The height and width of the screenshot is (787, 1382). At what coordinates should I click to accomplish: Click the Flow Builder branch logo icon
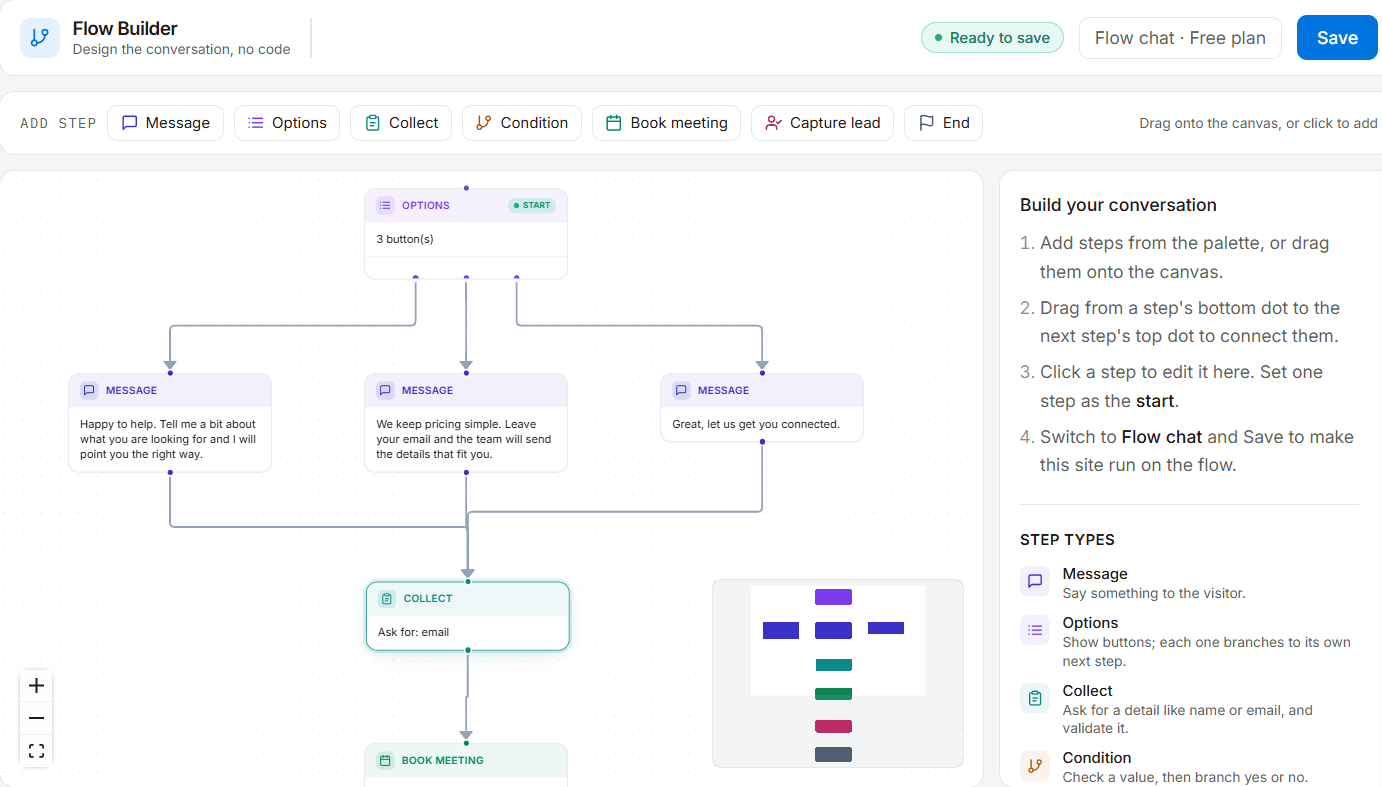40,38
